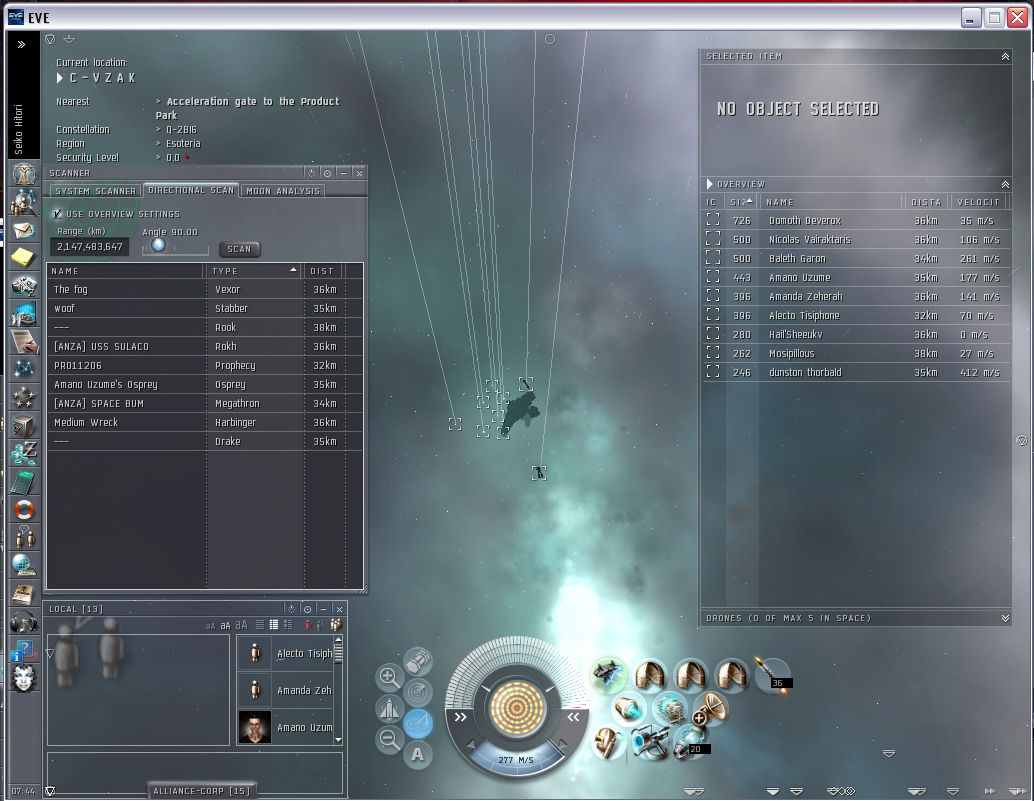Adjust the scan Angle slider handle
Image resolution: width=1034 pixels, height=801 pixels.
158,245
